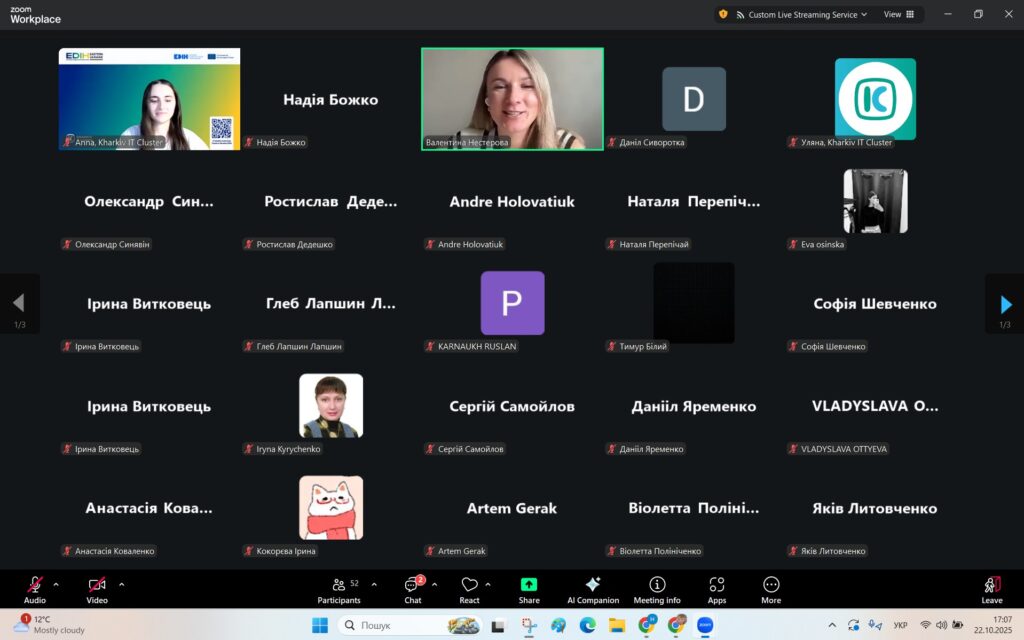Click the React heart icon
1024x640 pixels.
tap(469, 588)
